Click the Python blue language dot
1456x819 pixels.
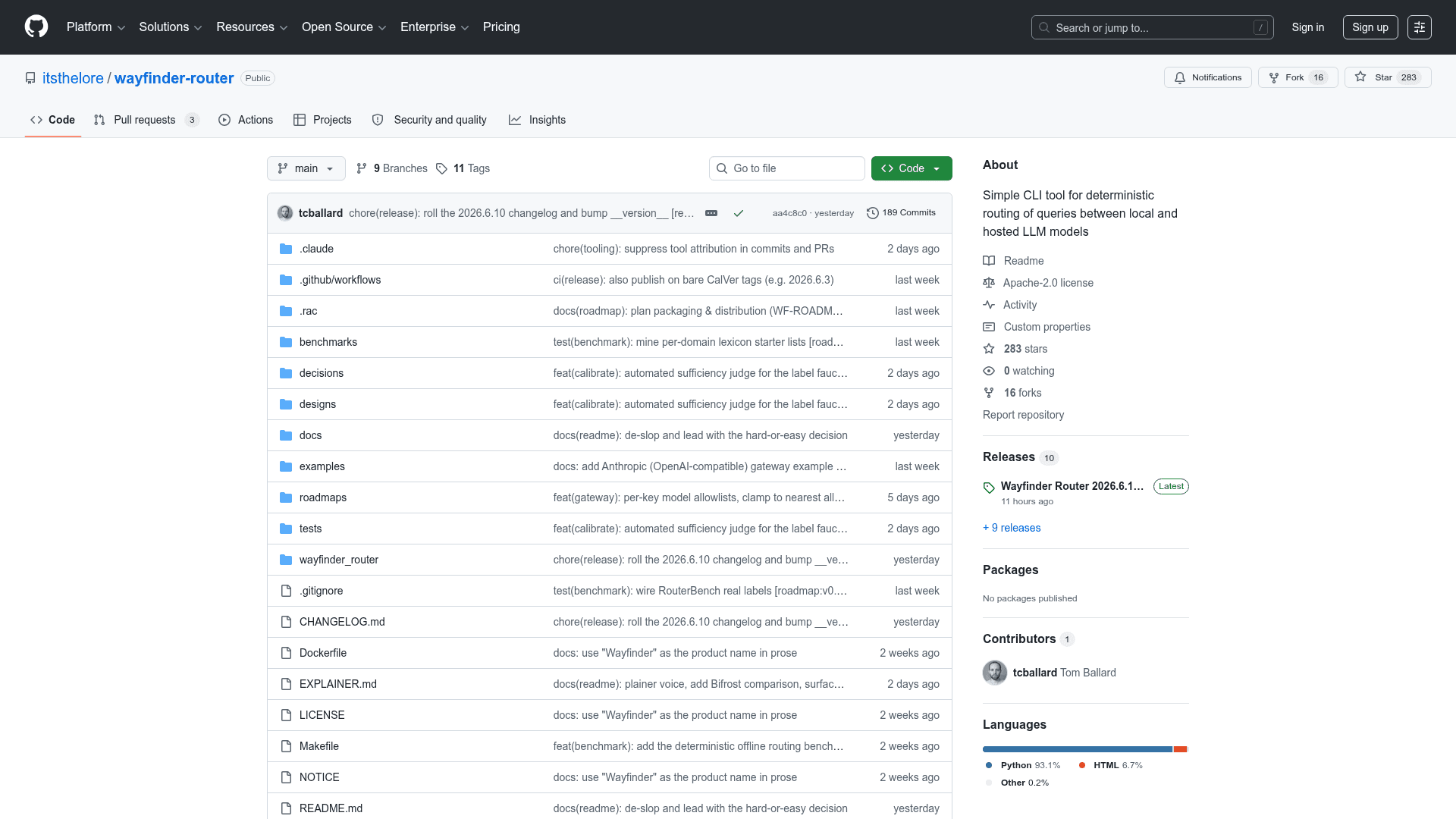pyautogui.click(x=989, y=765)
